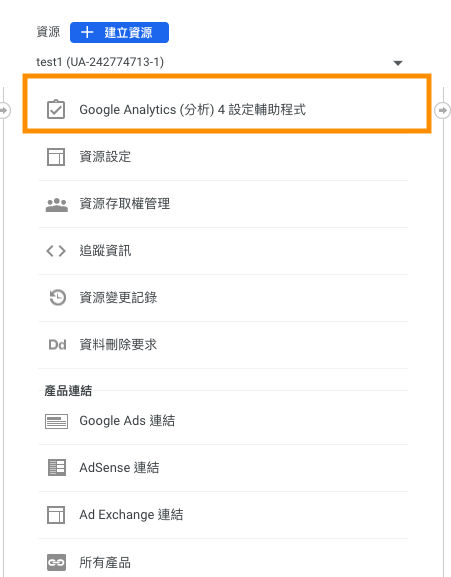This screenshot has height=577, width=451.
Task: Click the 資源設定 layout icon
Action: point(56,157)
